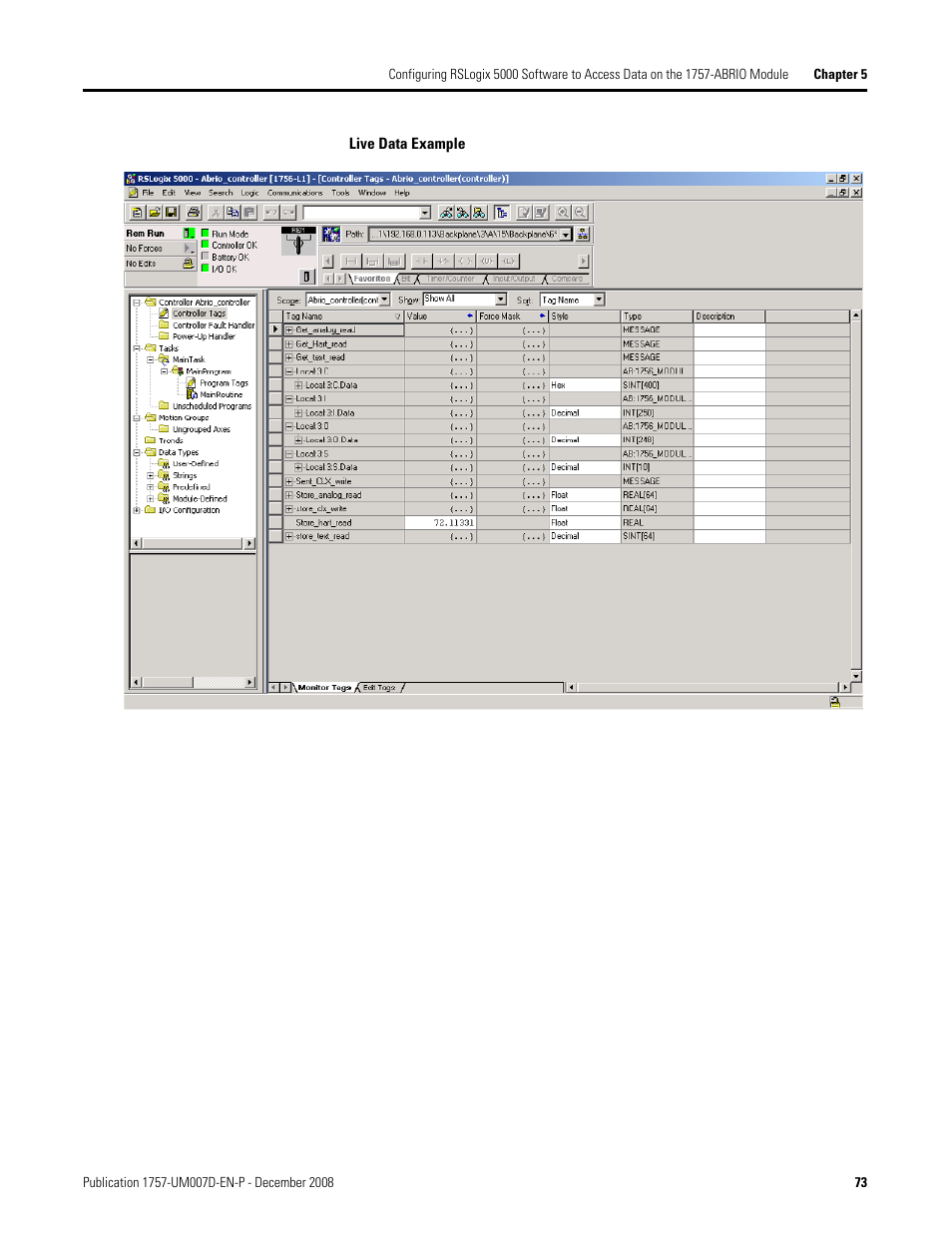This screenshot has height=1233, width=952.
Task: Click the status bar lock icon
Action: tap(835, 703)
